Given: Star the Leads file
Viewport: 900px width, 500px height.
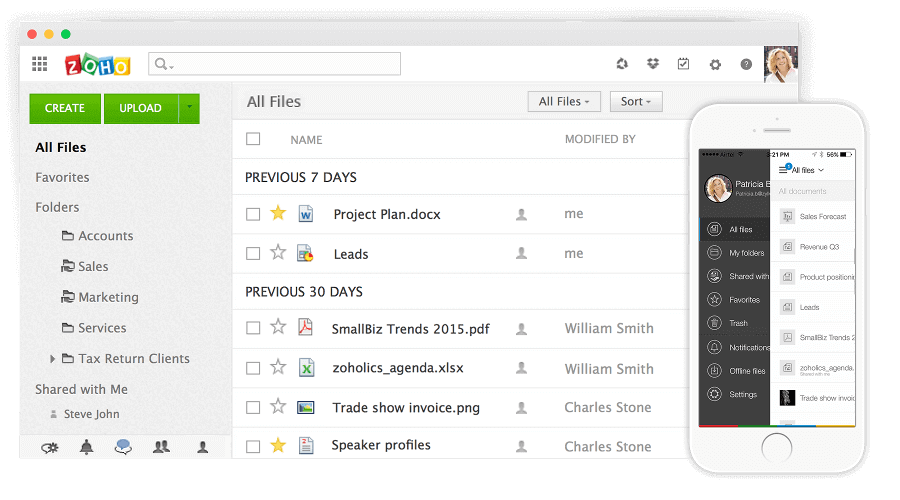Looking at the screenshot, I should coord(278,253).
